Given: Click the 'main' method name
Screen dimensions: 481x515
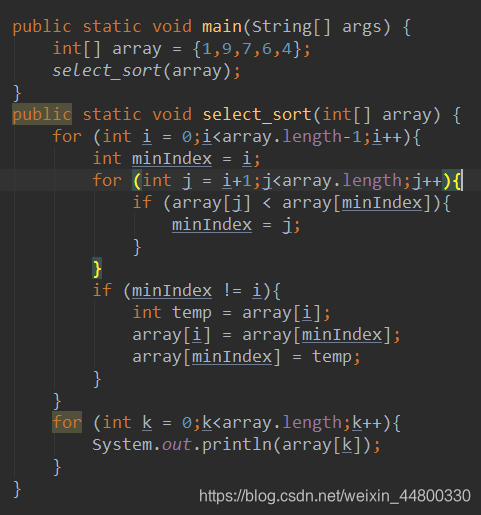Looking at the screenshot, I should [222, 27].
